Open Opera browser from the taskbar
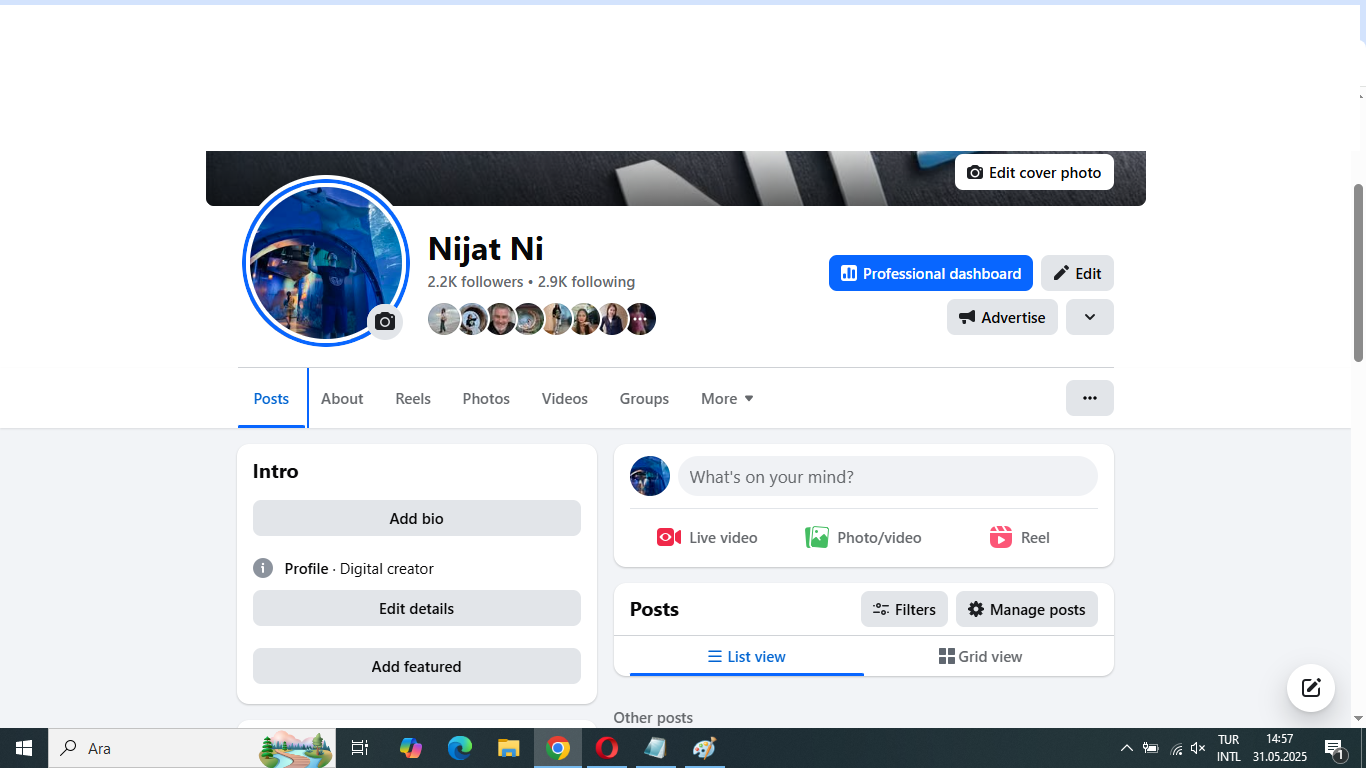 pos(607,748)
